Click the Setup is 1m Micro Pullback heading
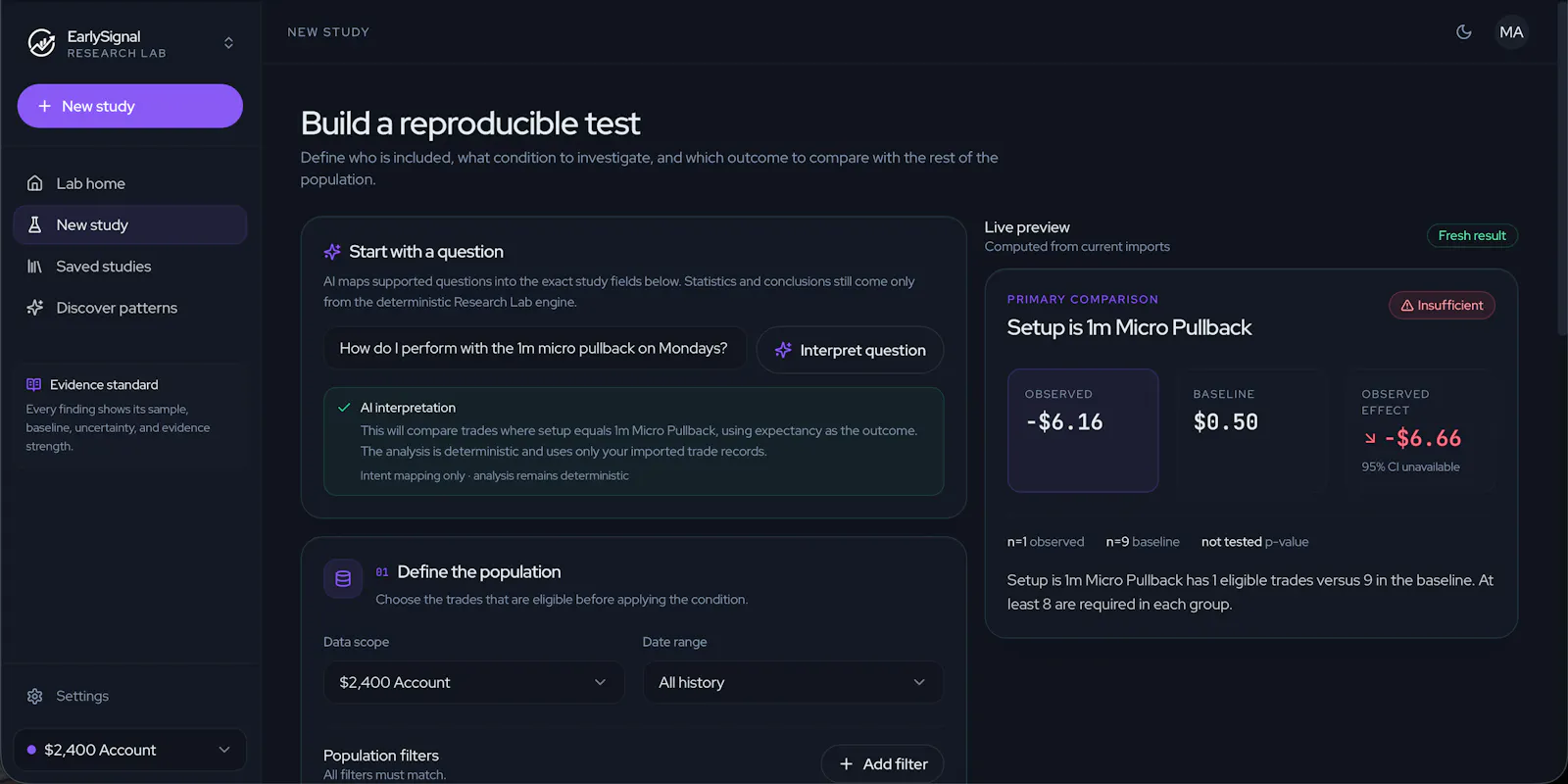This screenshot has height=784, width=1568. tap(1129, 327)
